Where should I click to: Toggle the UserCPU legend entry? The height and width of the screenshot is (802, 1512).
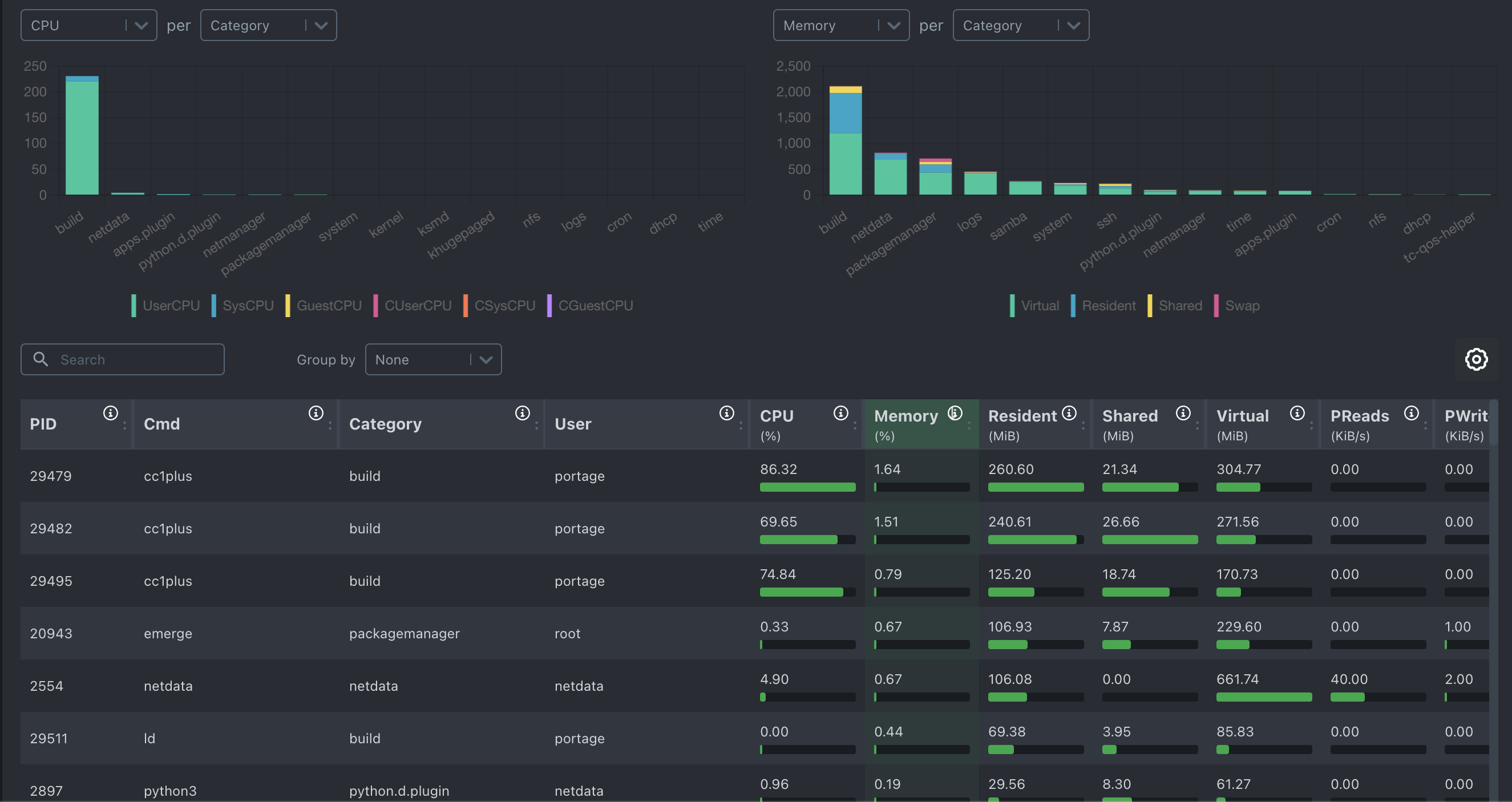[x=170, y=306]
